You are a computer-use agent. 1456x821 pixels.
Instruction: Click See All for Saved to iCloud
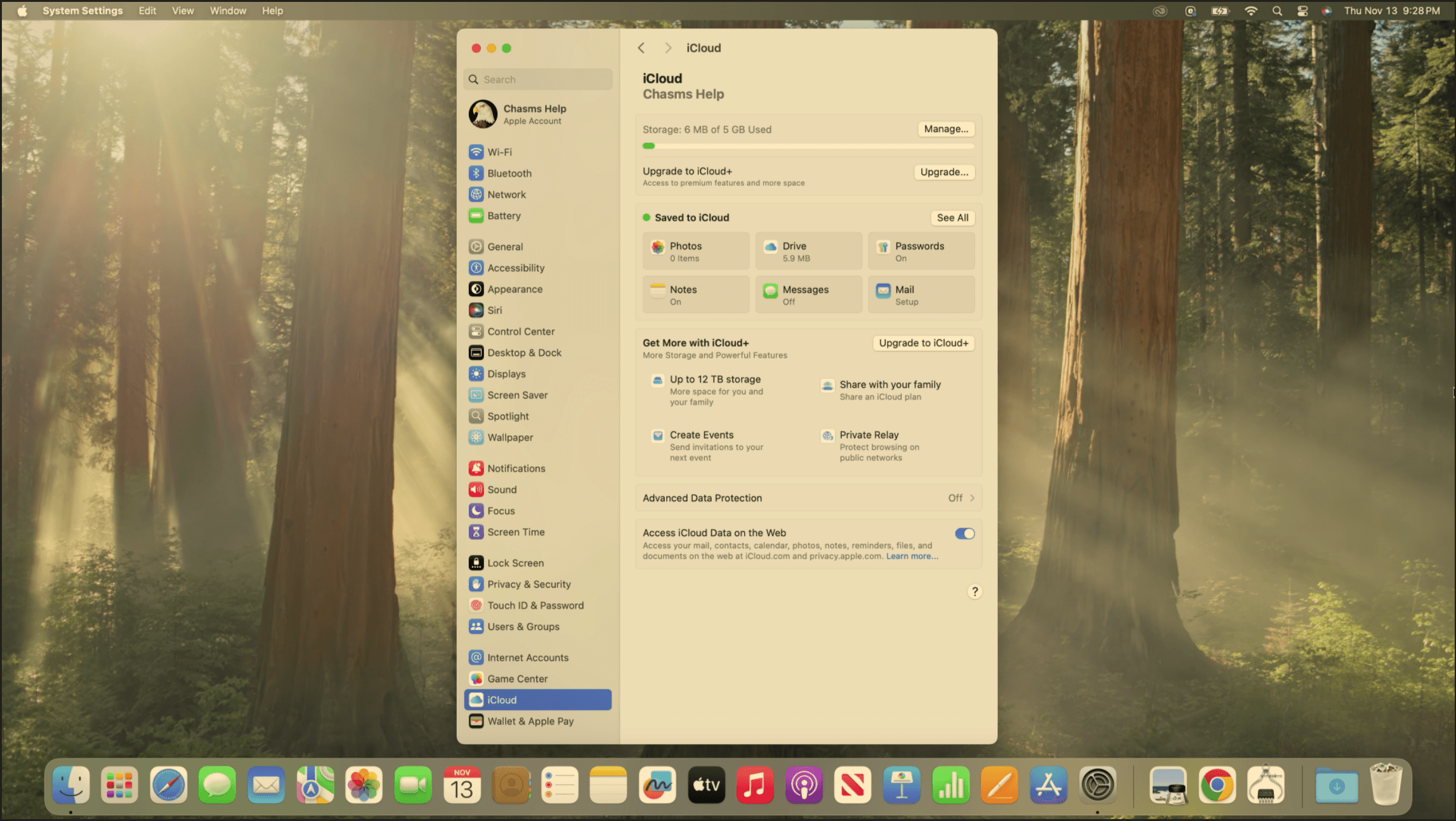click(x=952, y=218)
